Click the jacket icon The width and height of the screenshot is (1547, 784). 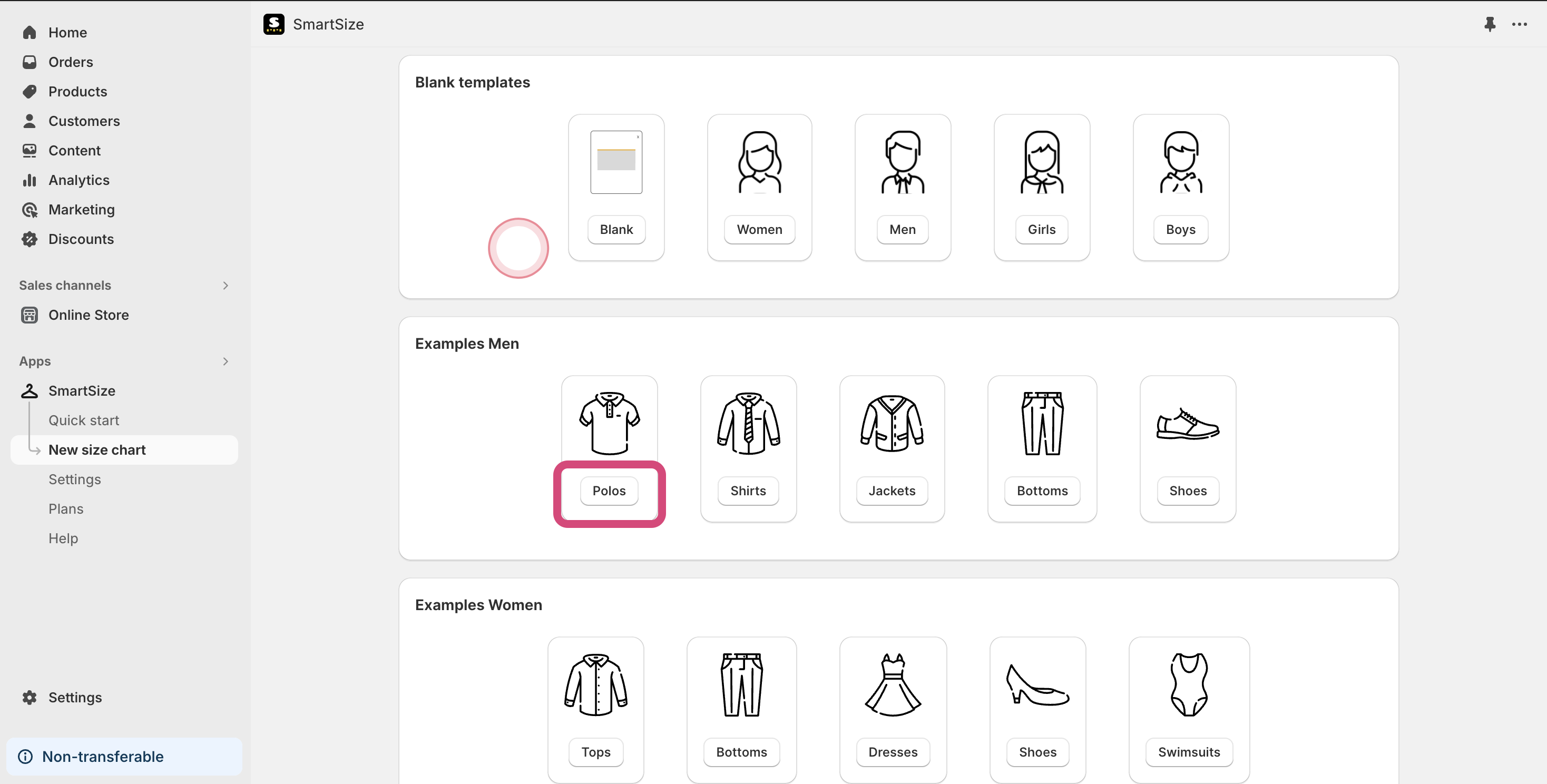(x=892, y=423)
